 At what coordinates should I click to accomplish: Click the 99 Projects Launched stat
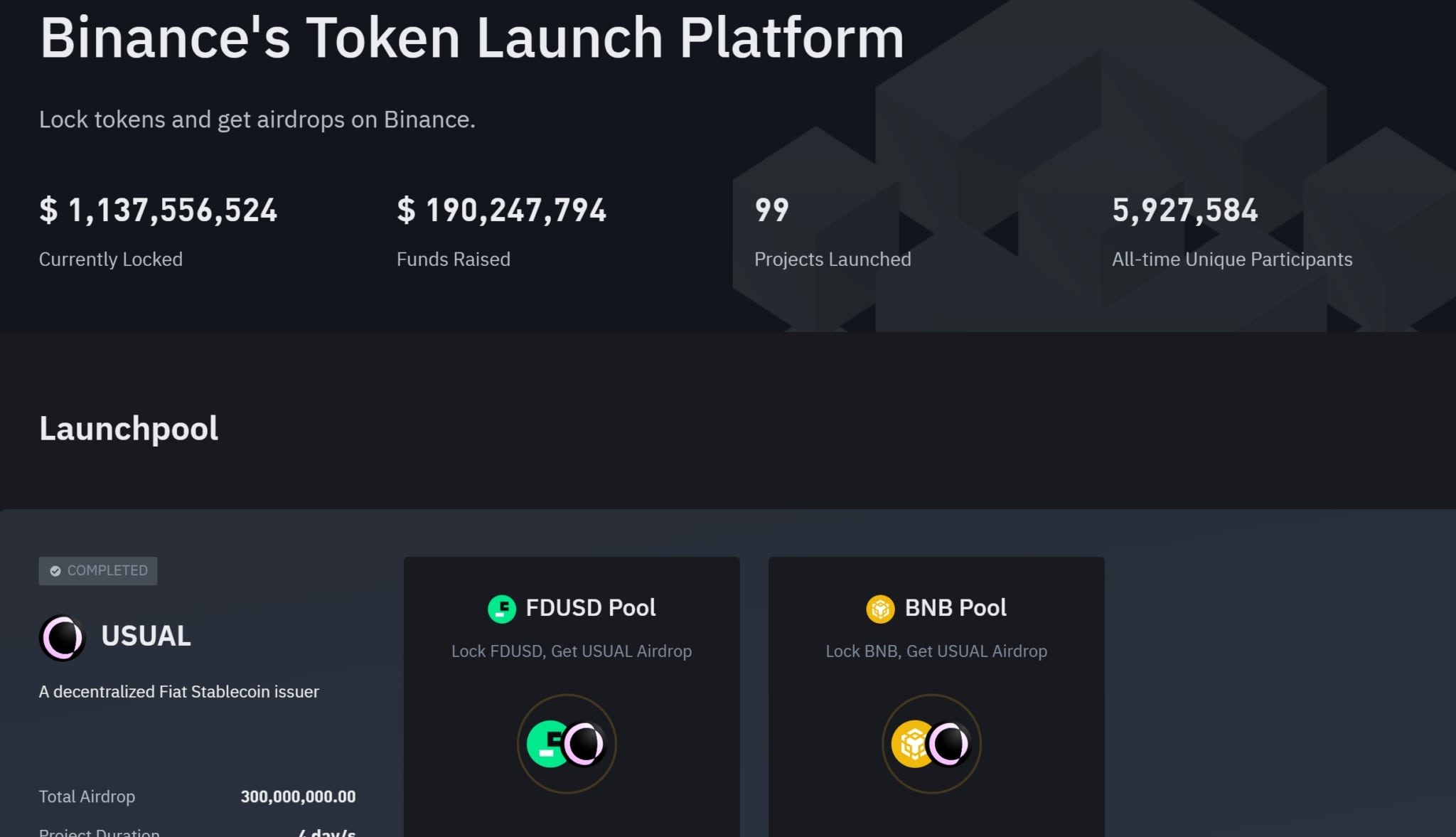pos(771,210)
